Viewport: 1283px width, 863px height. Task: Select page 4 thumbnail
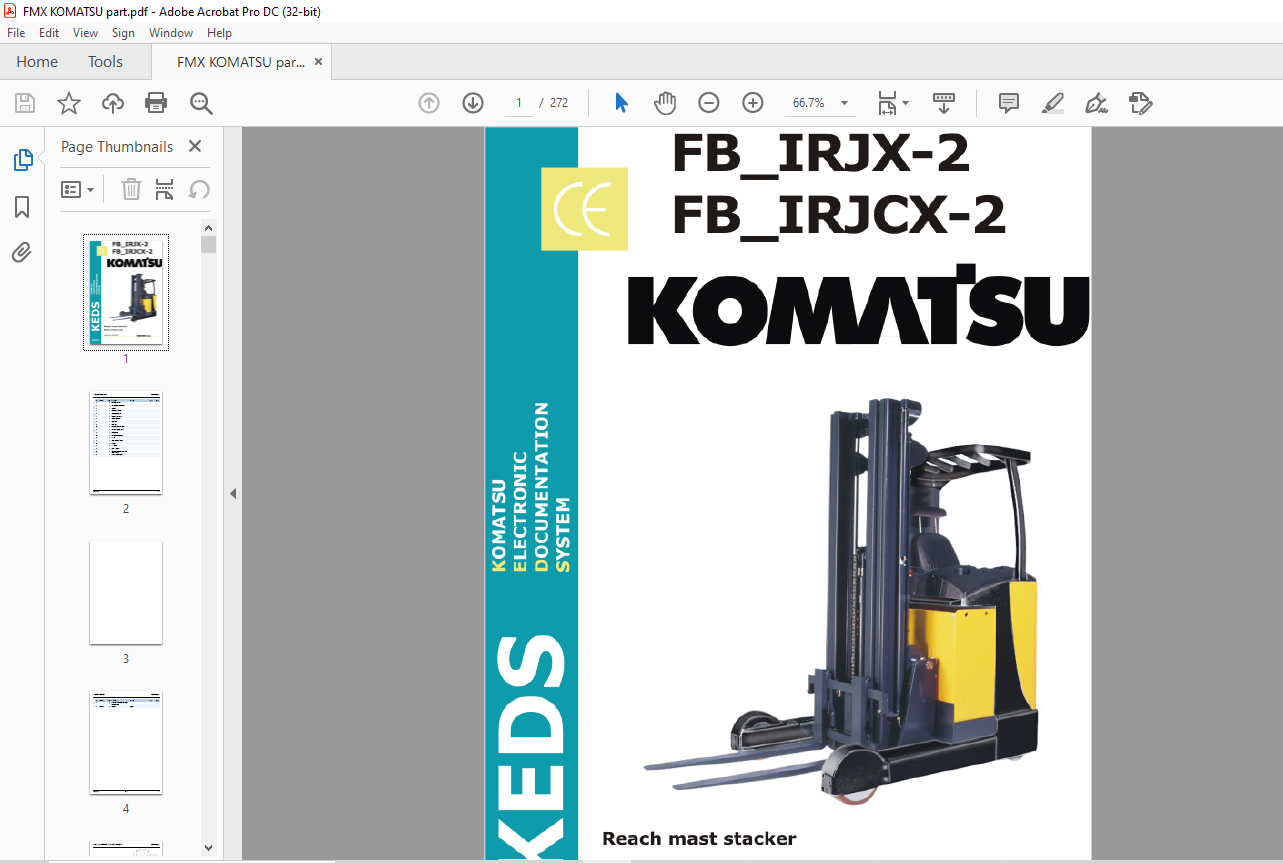pos(126,743)
